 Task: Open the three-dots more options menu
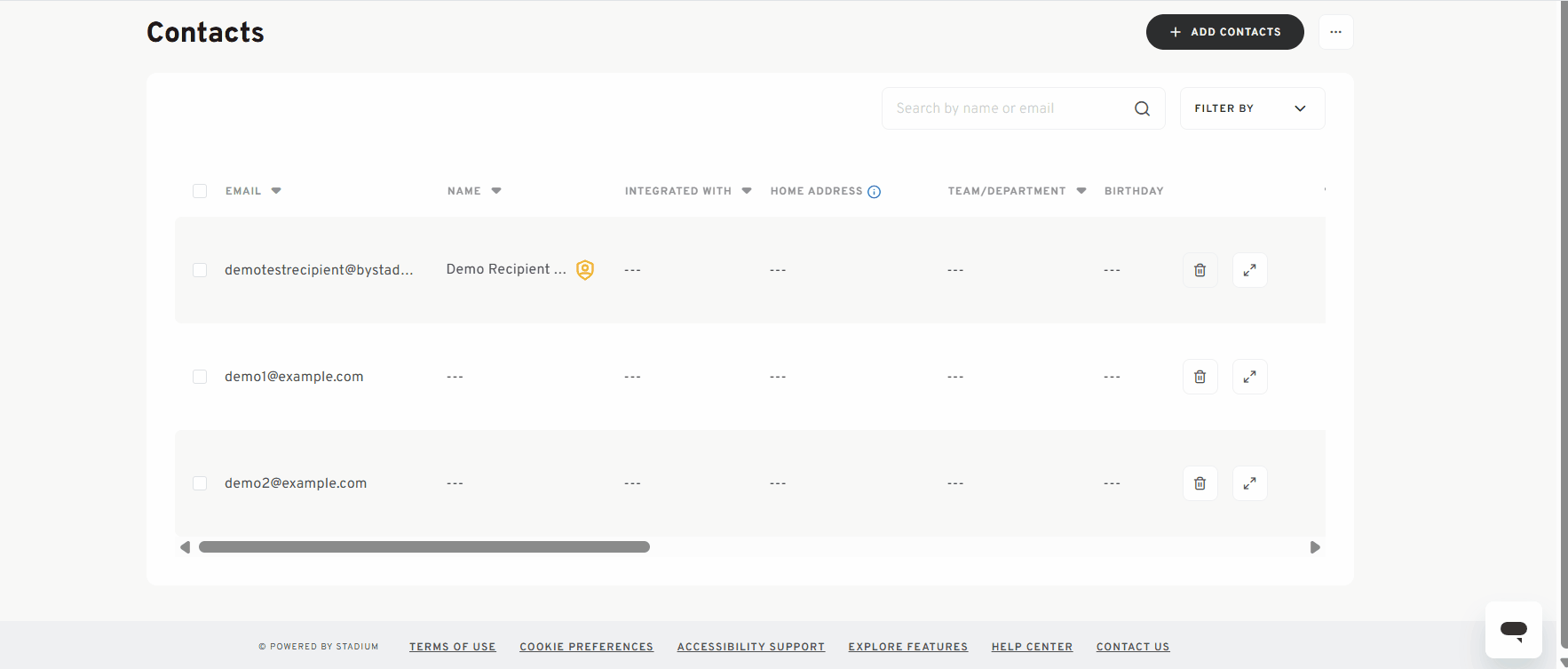coord(1335,32)
